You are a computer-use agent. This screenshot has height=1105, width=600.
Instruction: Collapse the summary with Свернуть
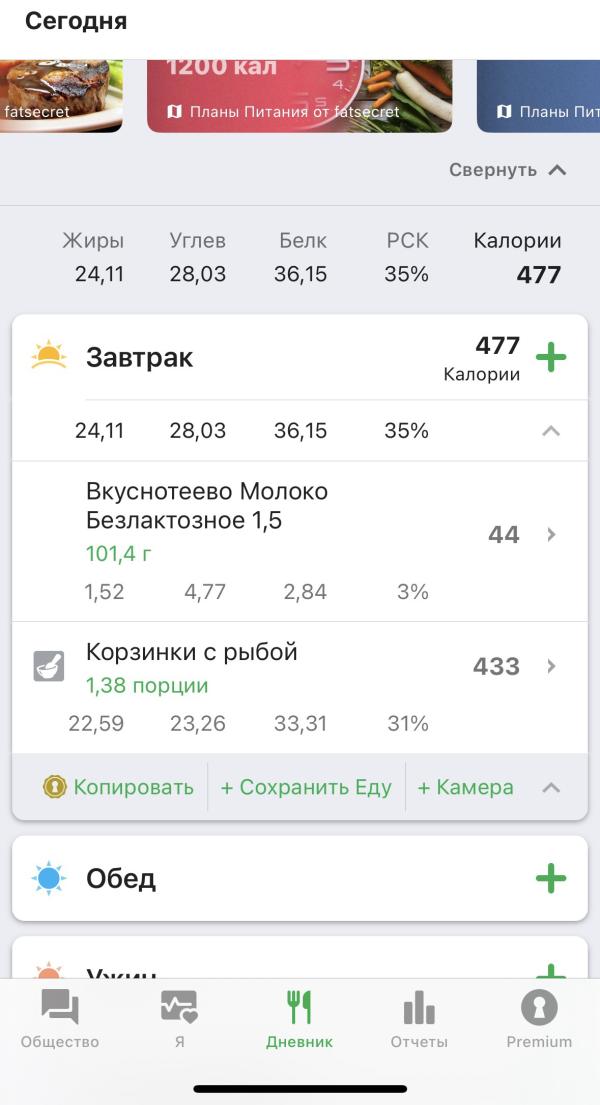507,170
